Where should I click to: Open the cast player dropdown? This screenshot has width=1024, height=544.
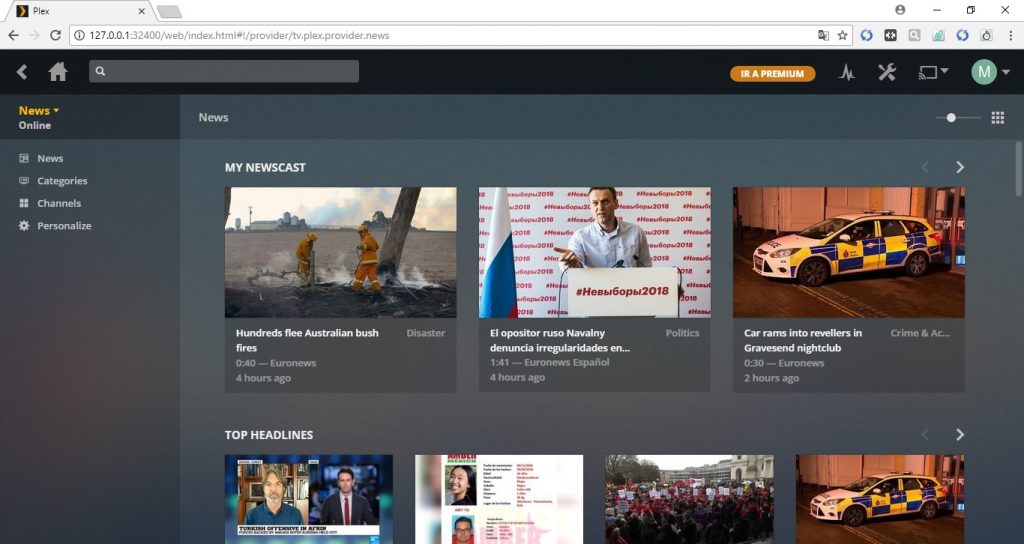(933, 72)
